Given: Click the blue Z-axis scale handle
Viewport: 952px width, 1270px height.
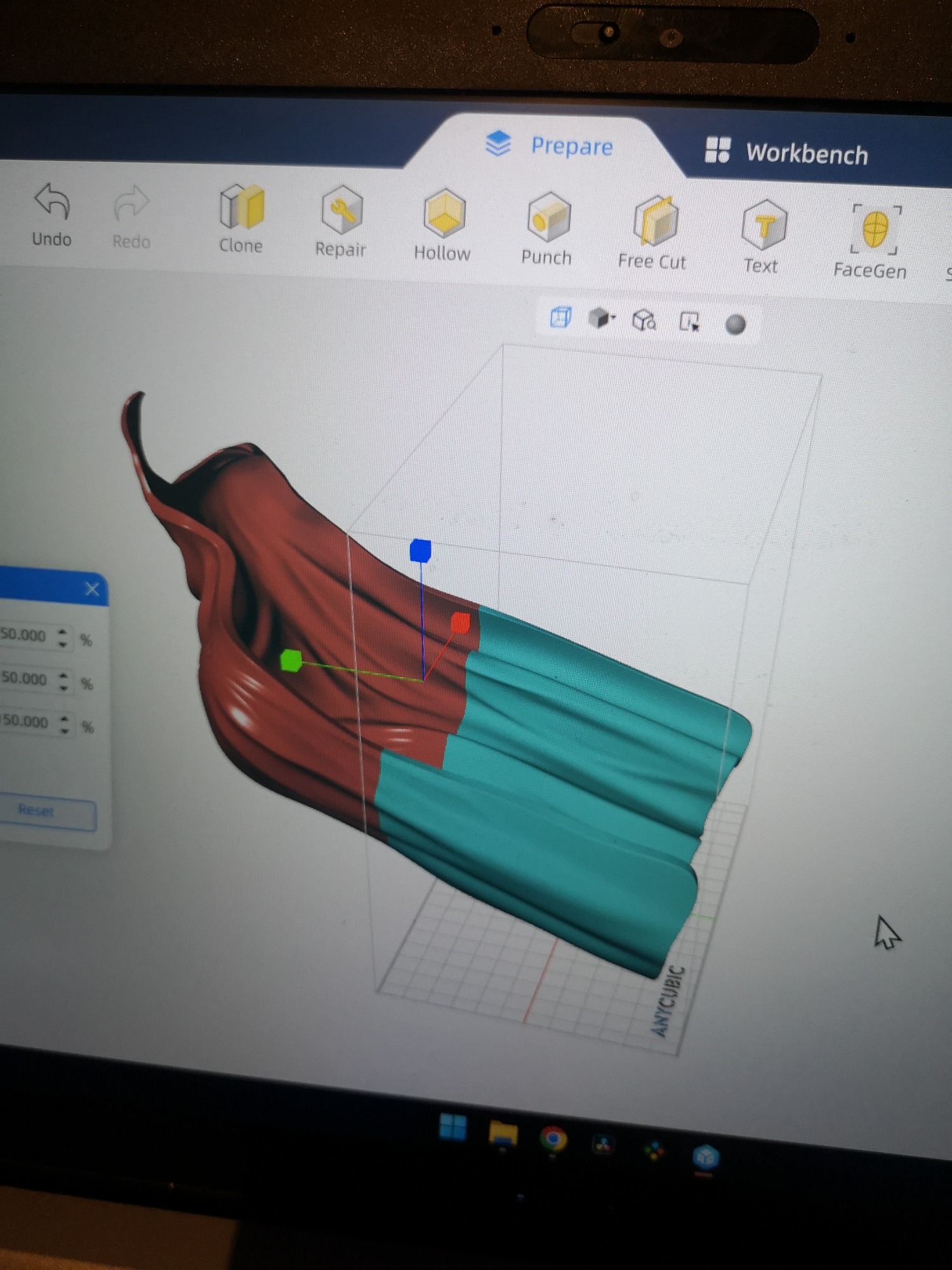Looking at the screenshot, I should [x=420, y=551].
